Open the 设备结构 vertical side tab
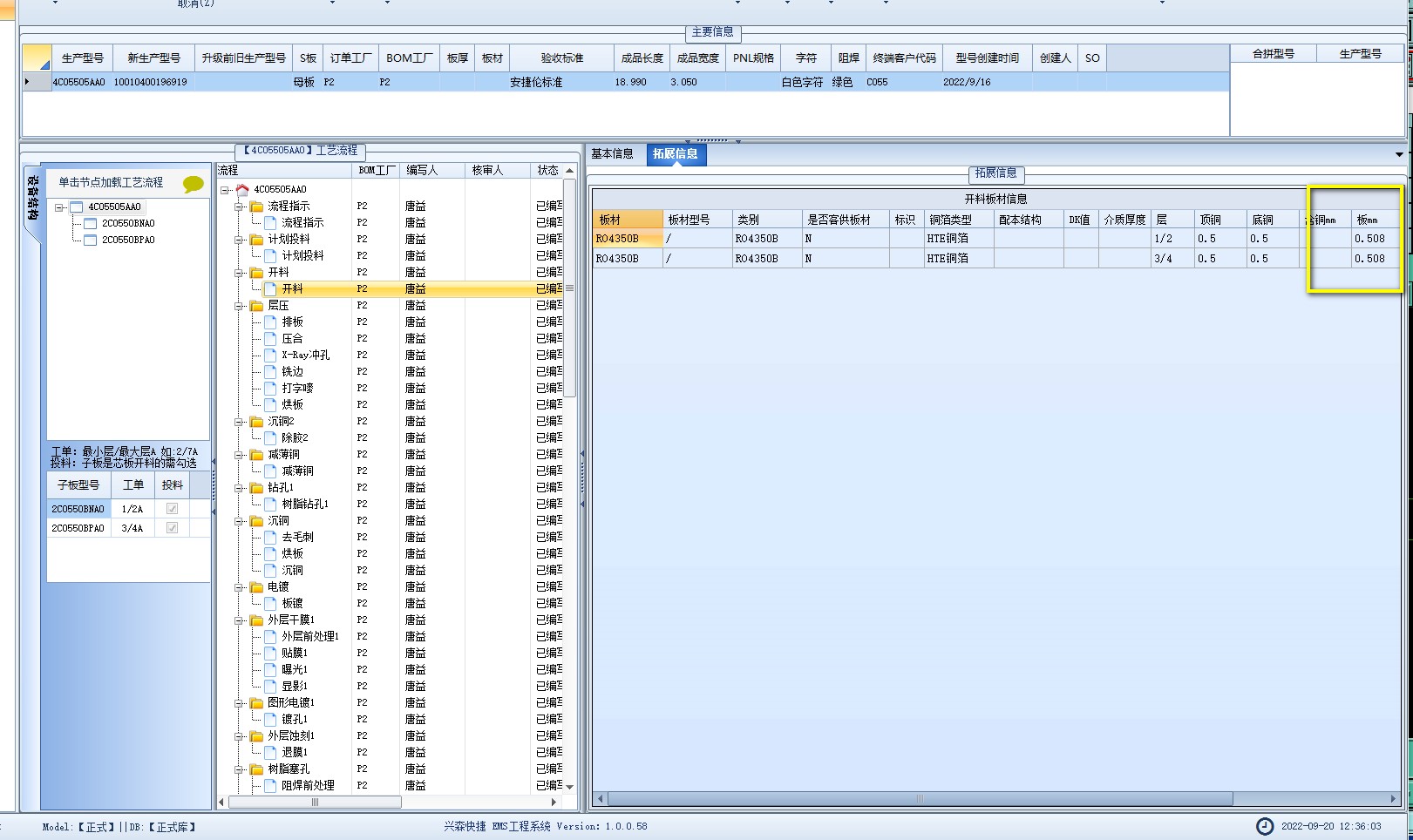The image size is (1413, 840). coord(32,197)
